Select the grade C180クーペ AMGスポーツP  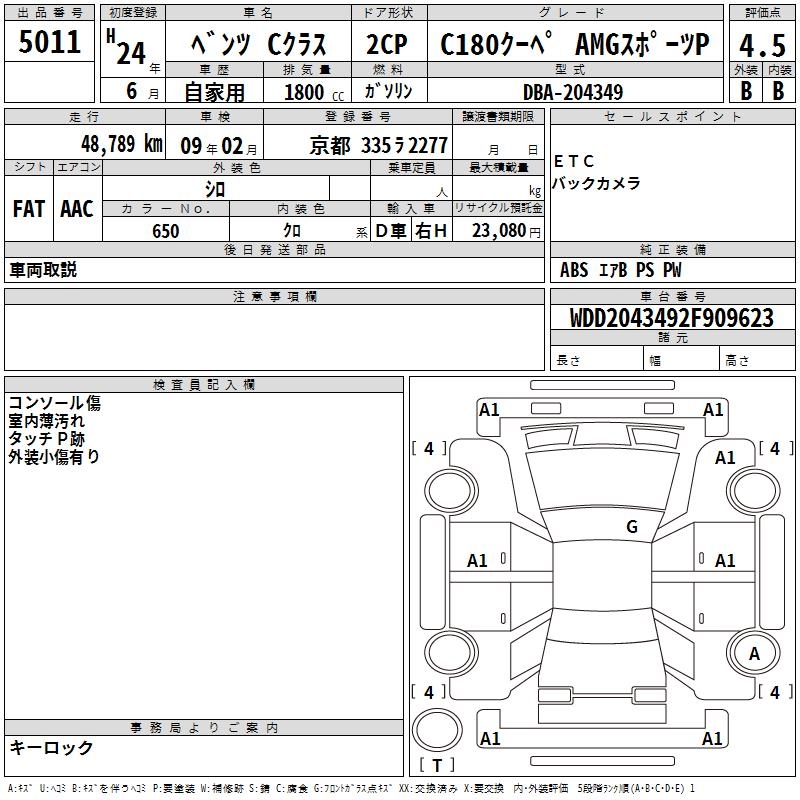point(574,44)
